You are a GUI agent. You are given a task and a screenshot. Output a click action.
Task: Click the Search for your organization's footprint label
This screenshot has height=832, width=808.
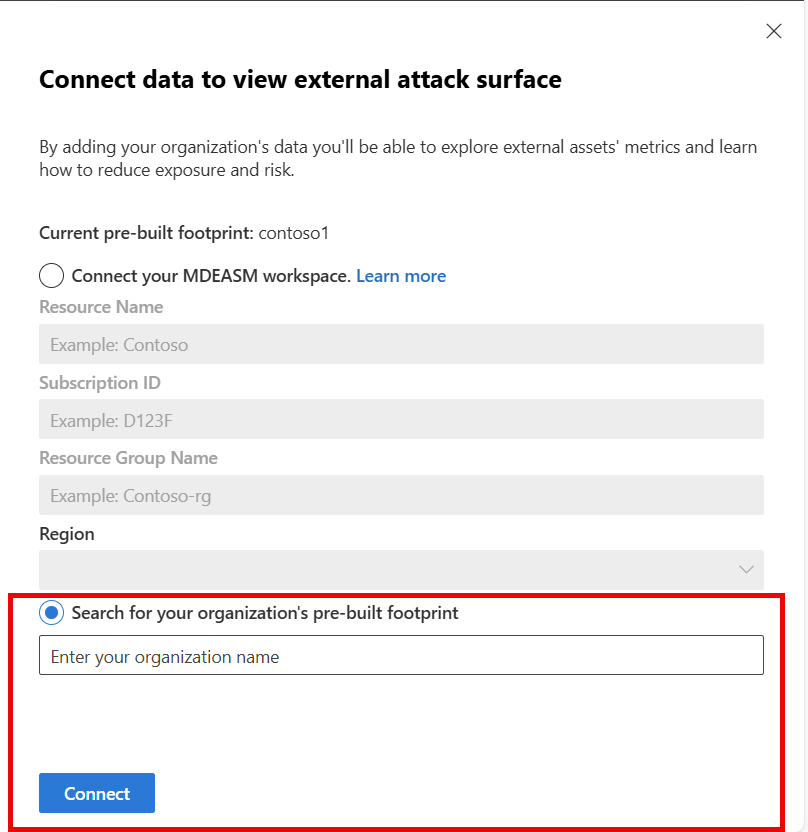pos(265,612)
